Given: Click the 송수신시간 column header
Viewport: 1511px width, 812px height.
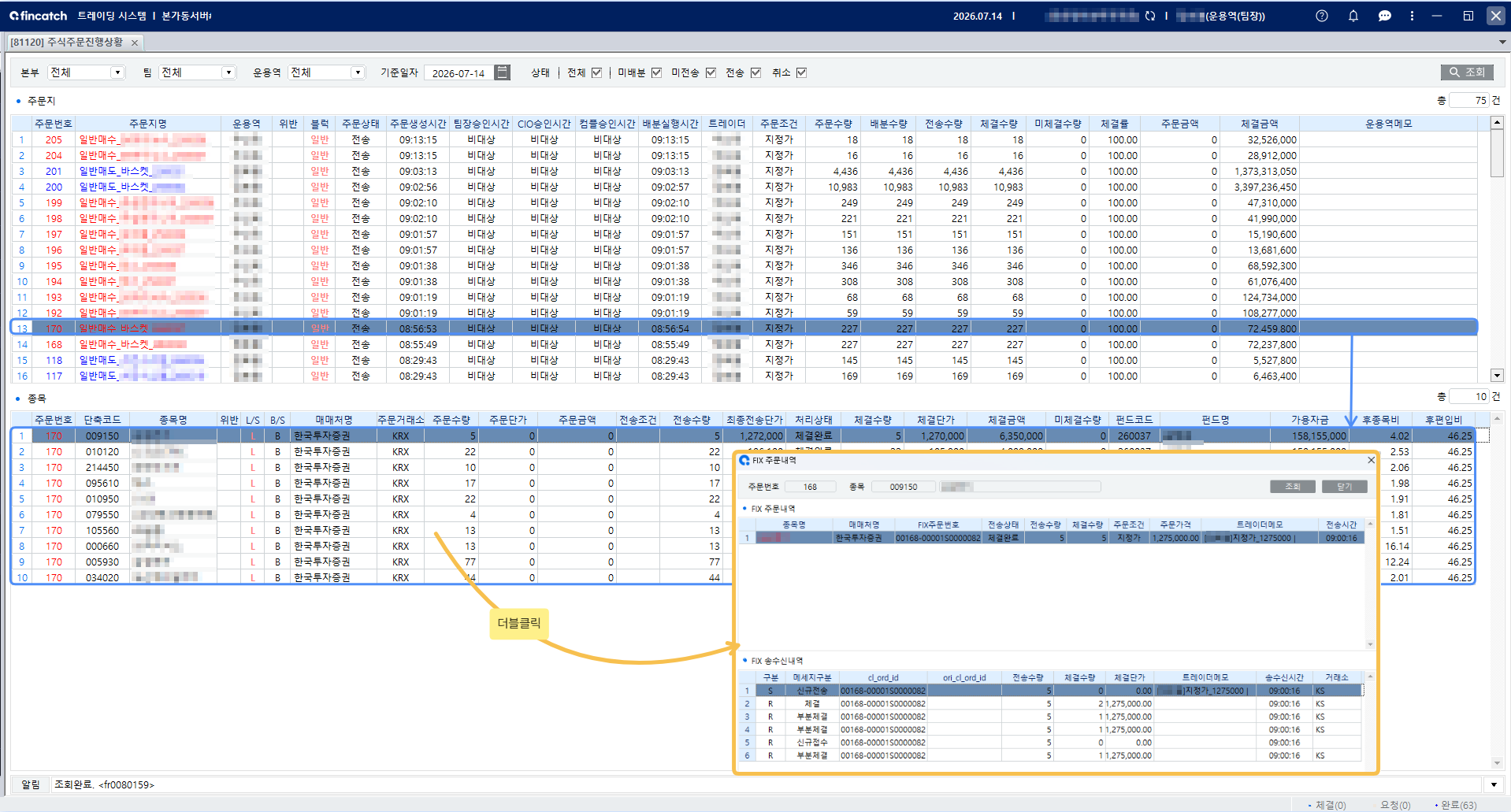Looking at the screenshot, I should point(1284,677).
